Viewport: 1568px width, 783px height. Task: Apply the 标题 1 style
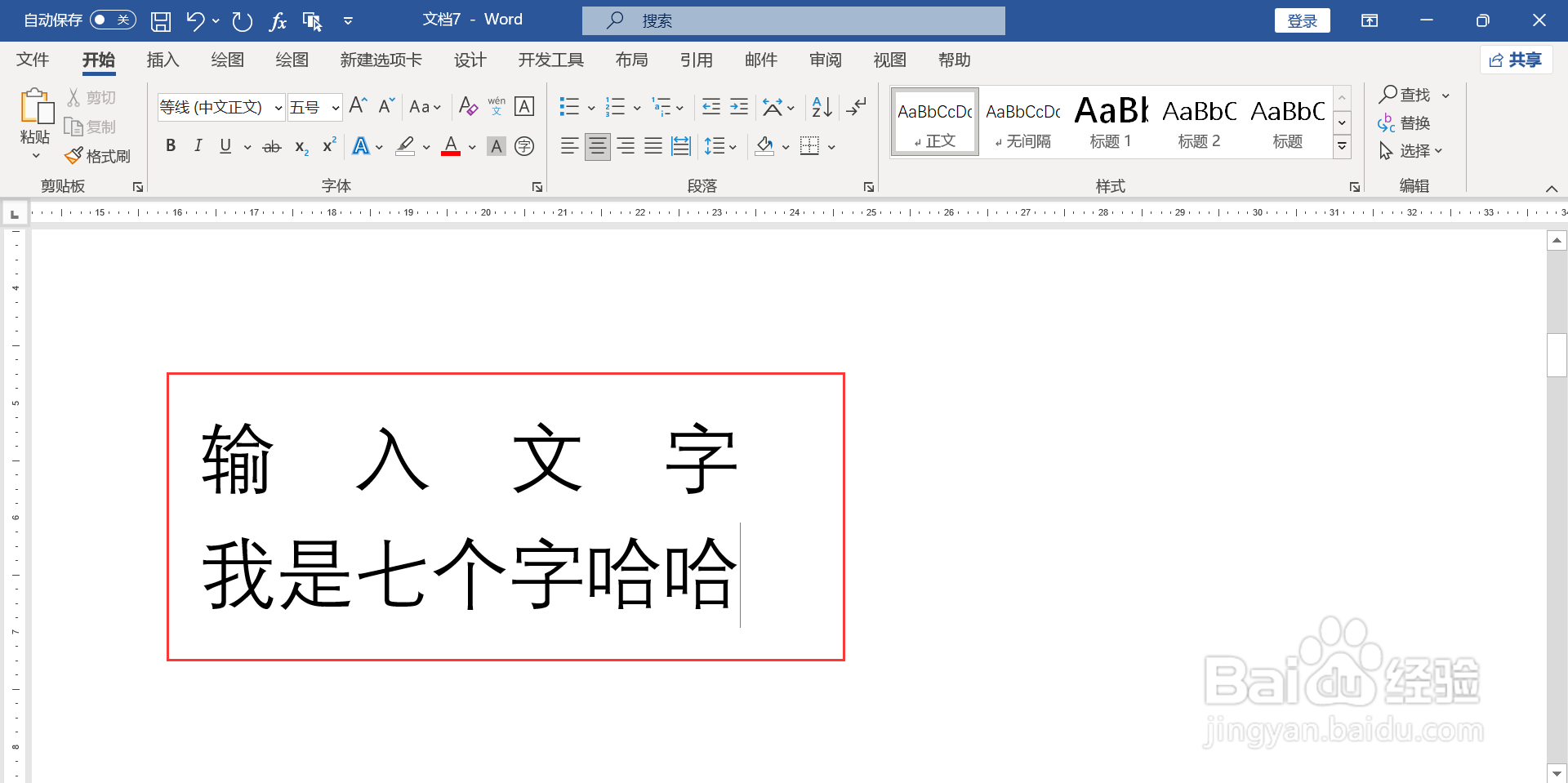1111,122
